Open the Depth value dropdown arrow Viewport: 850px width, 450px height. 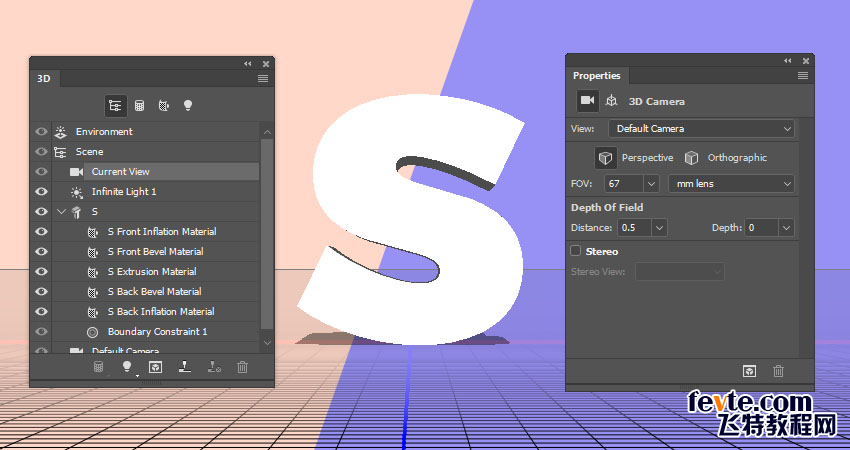click(787, 228)
